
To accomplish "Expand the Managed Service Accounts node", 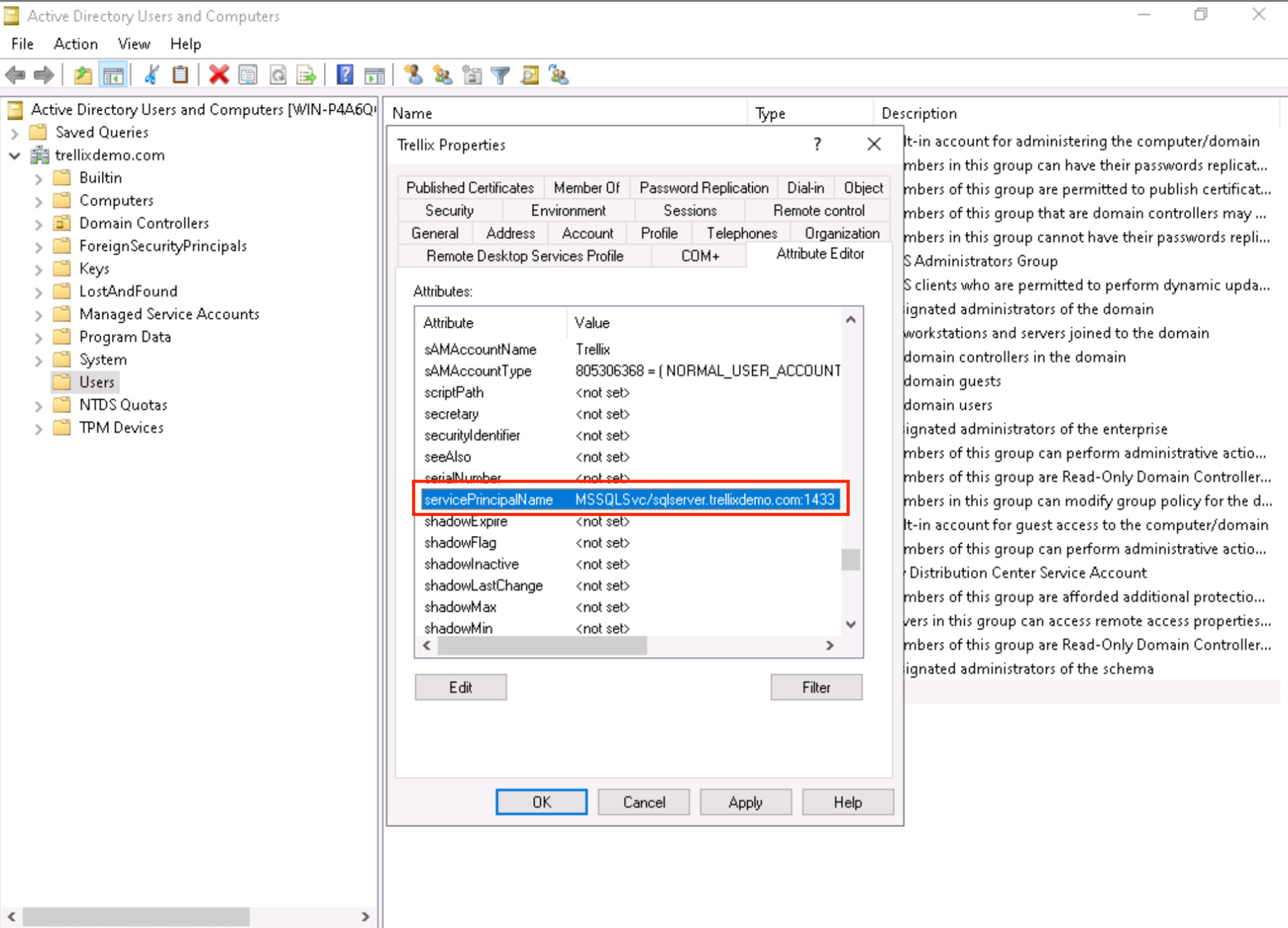I will pos(38,315).
